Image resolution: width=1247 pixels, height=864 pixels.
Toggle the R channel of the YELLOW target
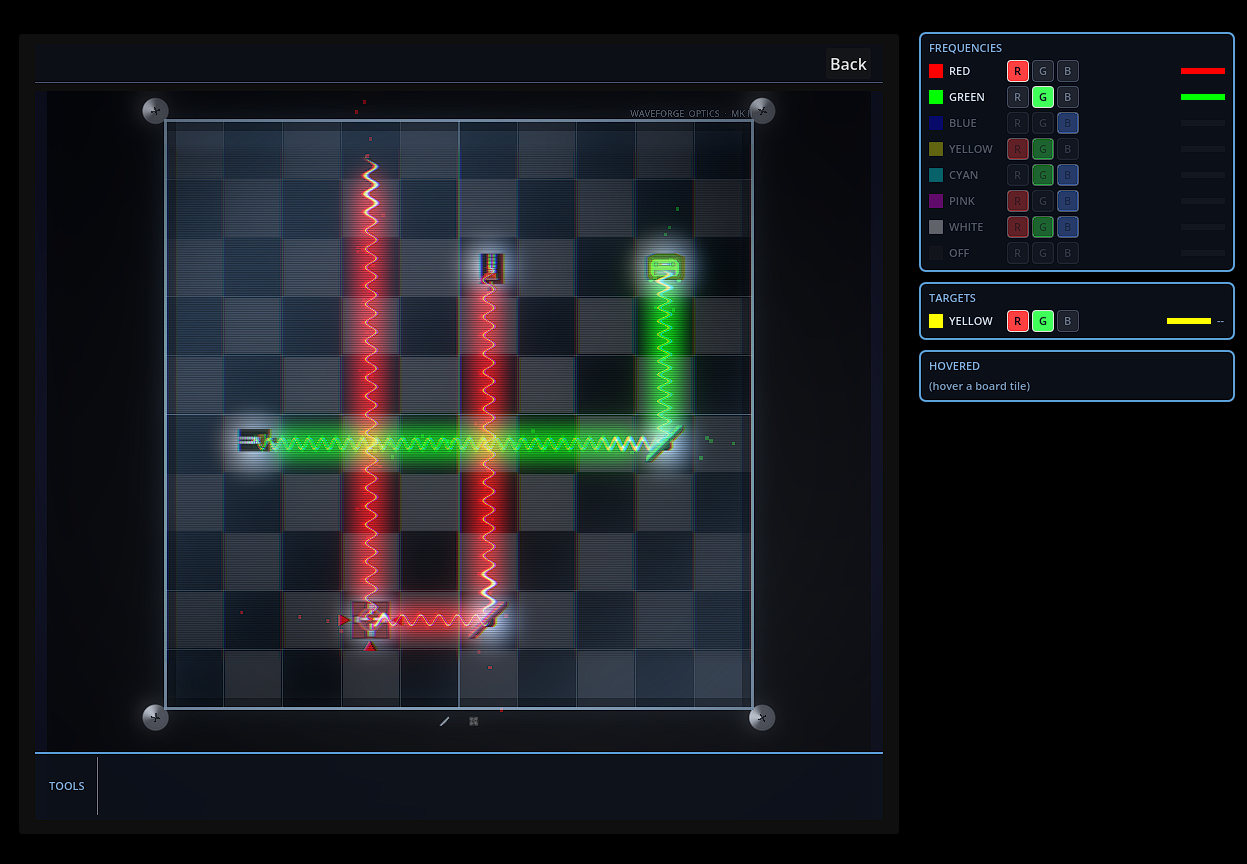(1018, 321)
